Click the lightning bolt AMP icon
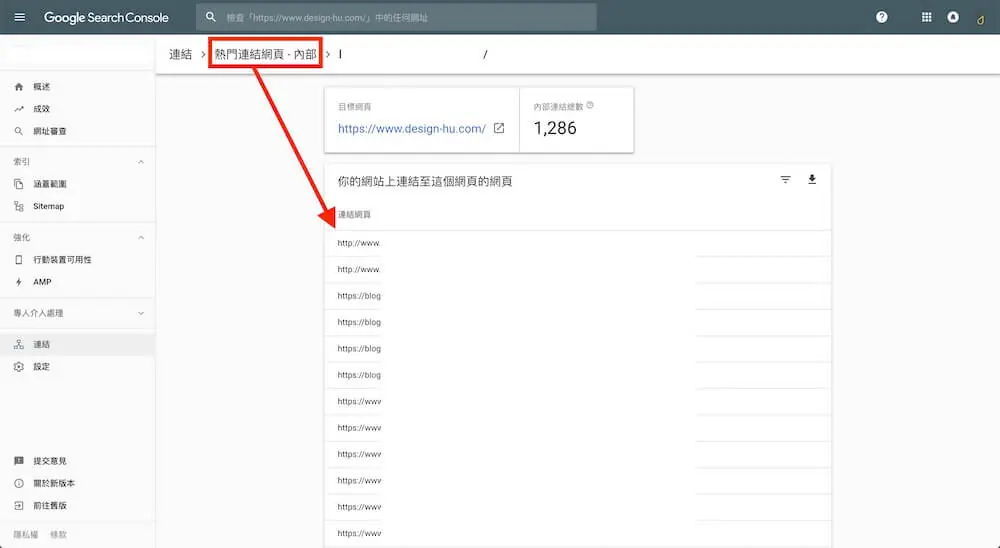Image resolution: width=1000 pixels, height=548 pixels. click(18, 282)
